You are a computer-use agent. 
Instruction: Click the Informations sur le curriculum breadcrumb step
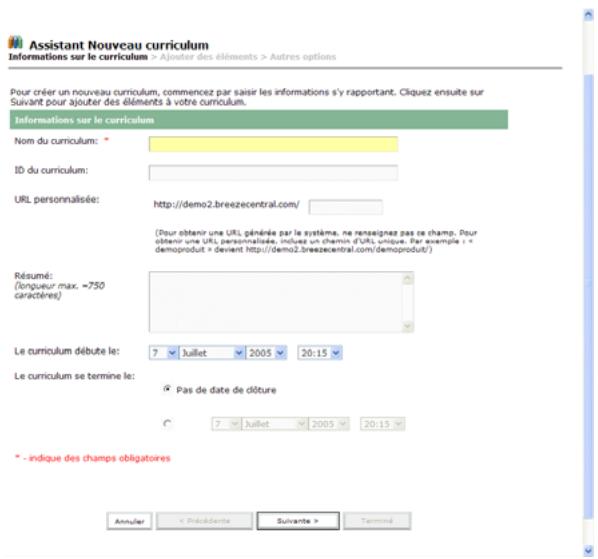(x=78, y=57)
